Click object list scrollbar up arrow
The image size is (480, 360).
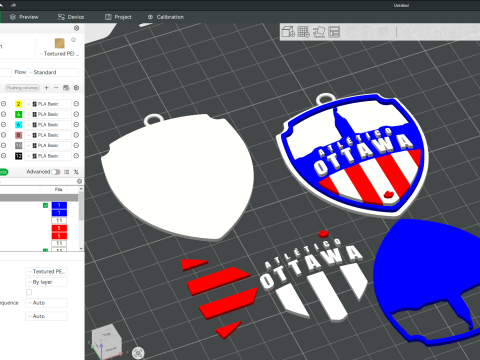pos(81,189)
